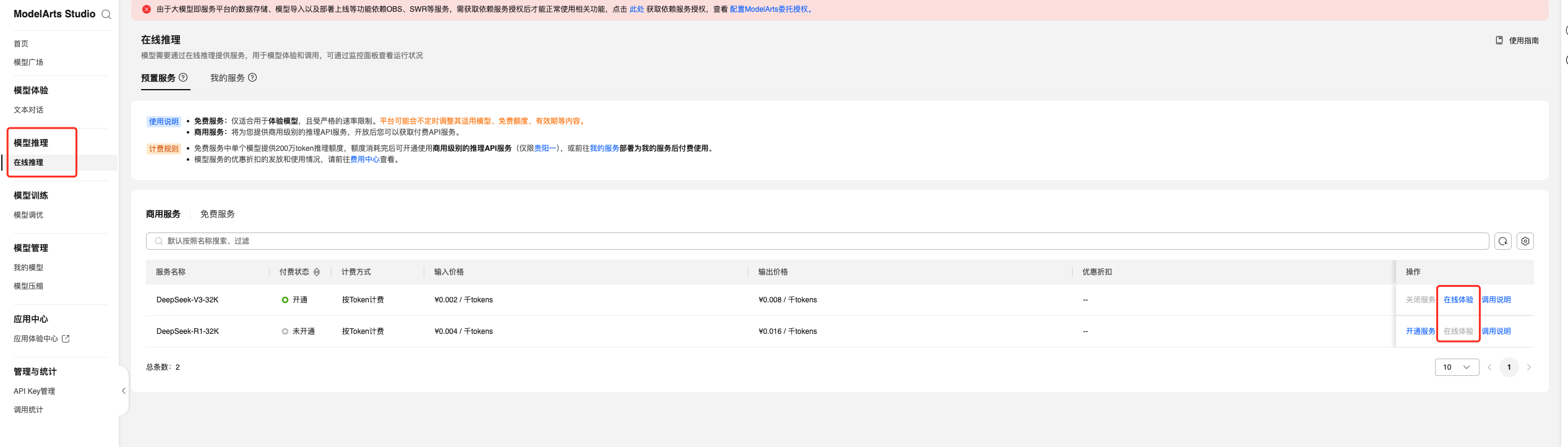Click 关闭服务 for DeepSeek-V3-32K
This screenshot has width=1568, height=447.
pos(1420,300)
